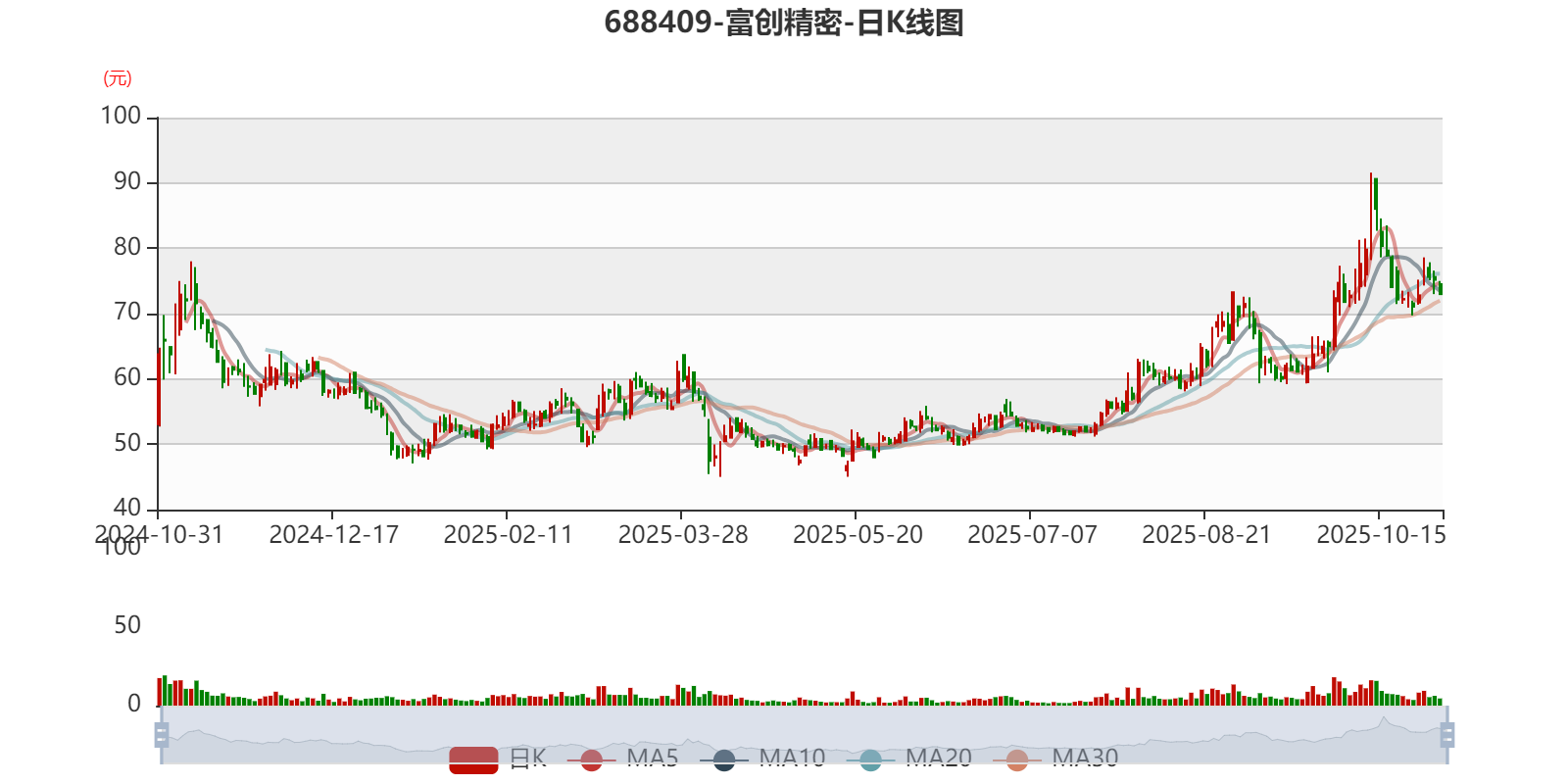This screenshot has width=1568, height=784.
Task: Click the 90 price axis label
Action: coord(127,181)
